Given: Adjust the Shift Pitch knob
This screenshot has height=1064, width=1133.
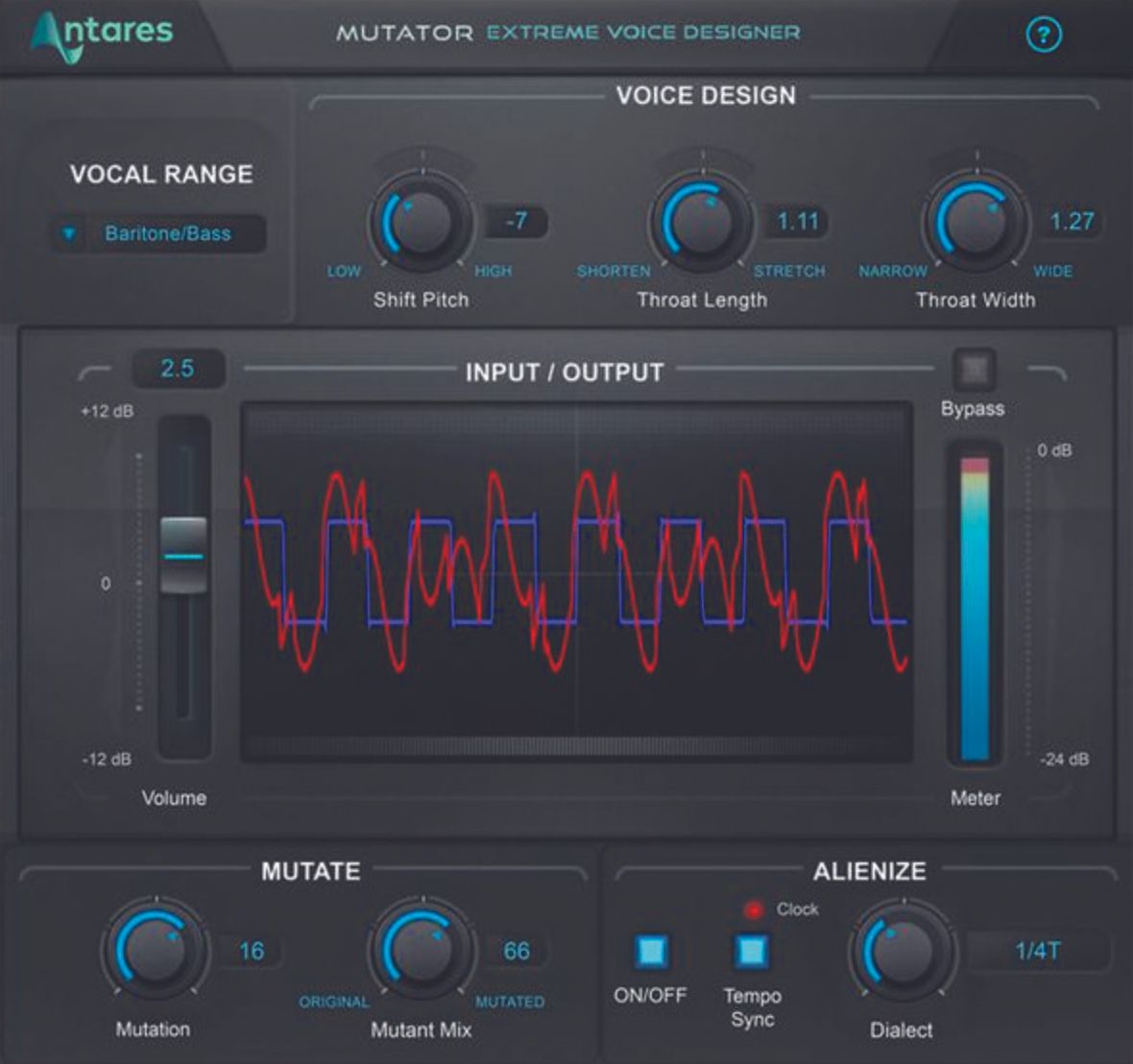Looking at the screenshot, I should pyautogui.click(x=421, y=223).
